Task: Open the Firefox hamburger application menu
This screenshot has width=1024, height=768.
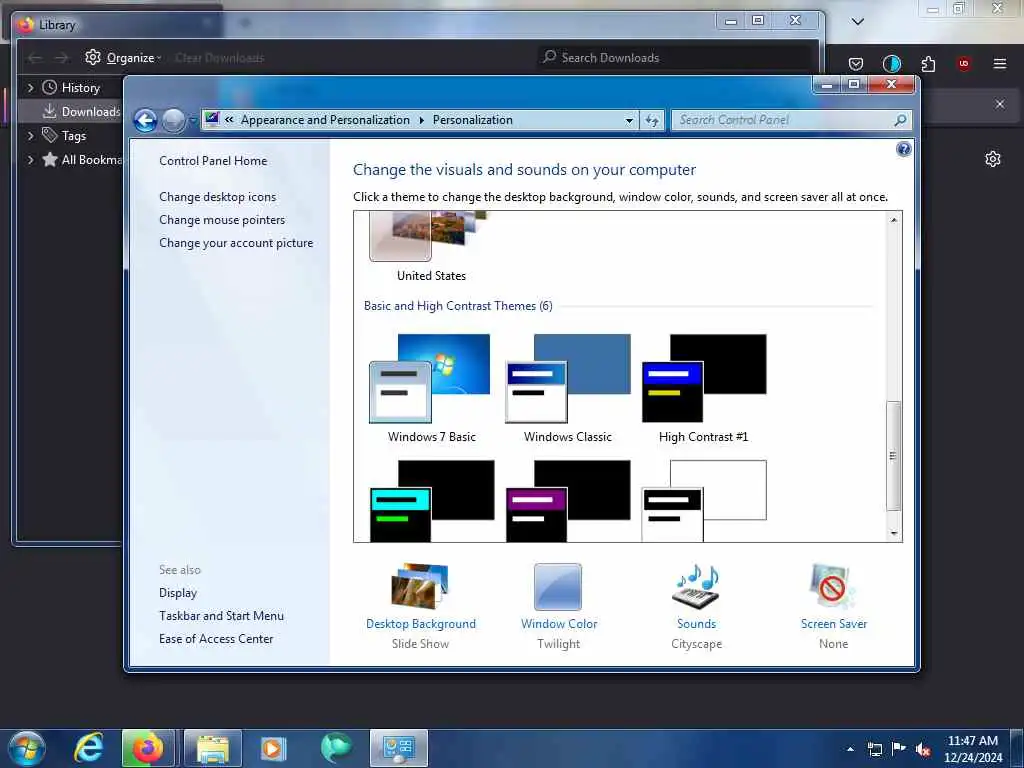Action: (1000, 63)
